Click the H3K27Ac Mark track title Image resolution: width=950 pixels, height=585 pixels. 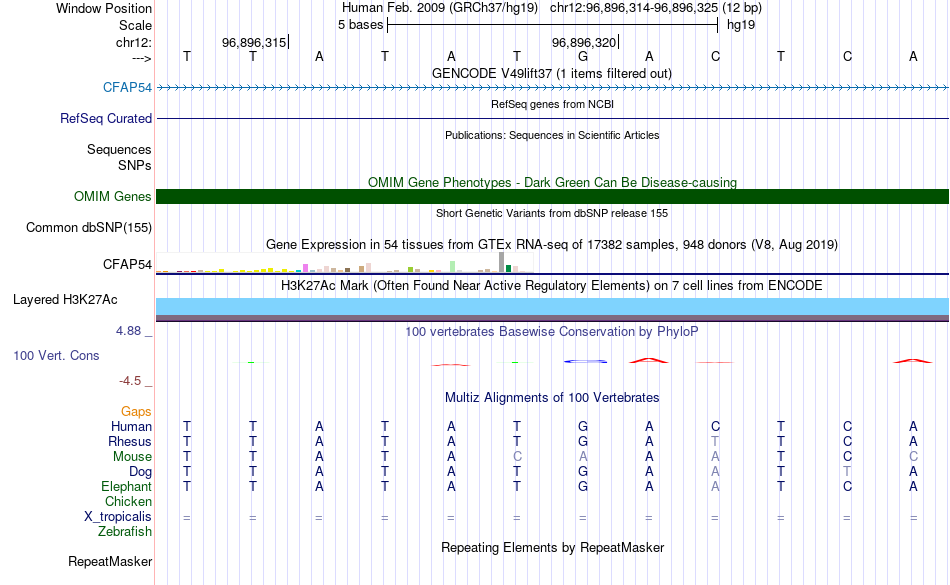click(552, 285)
